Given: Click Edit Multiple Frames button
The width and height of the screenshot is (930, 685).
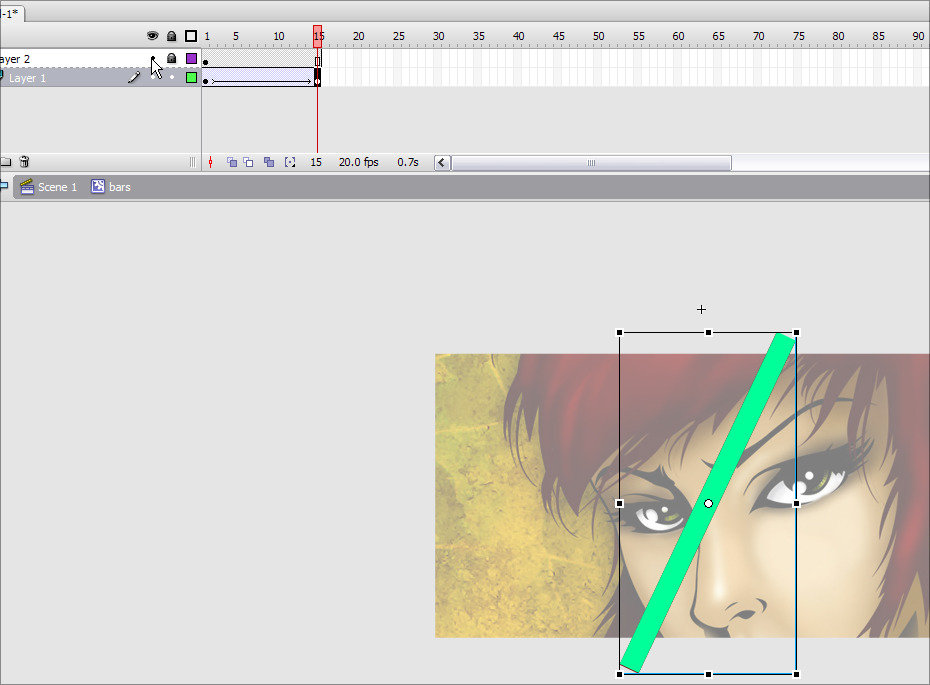Looking at the screenshot, I should [269, 162].
